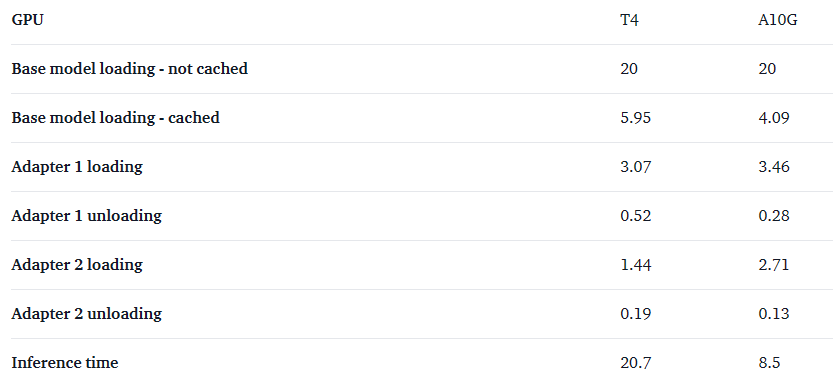The image size is (833, 383).
Task: Select A10G Adapter 1 loading value 3.46
Action: pyautogui.click(x=774, y=167)
